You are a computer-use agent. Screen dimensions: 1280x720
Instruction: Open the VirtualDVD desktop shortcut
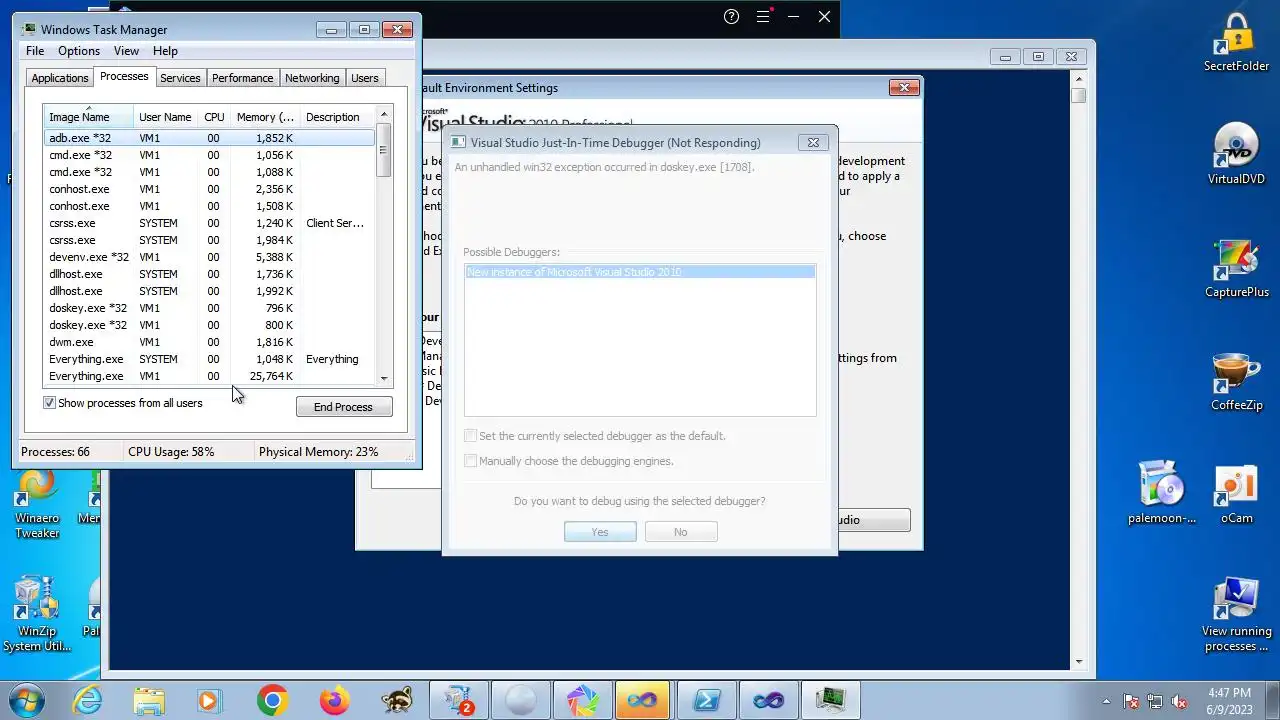(1236, 155)
